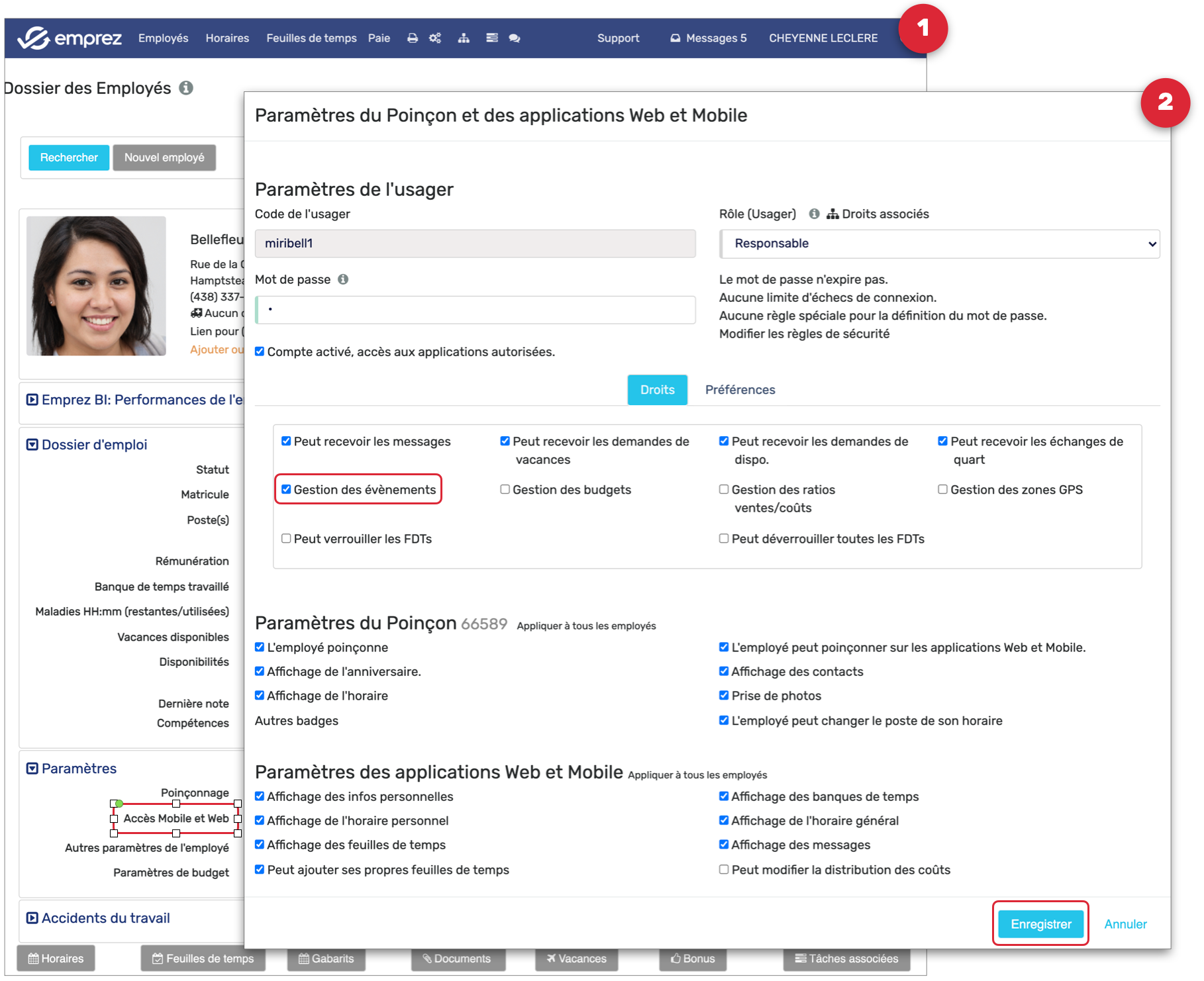The width and height of the screenshot is (1204, 981).
Task: Open the Paie menu
Action: click(379, 38)
